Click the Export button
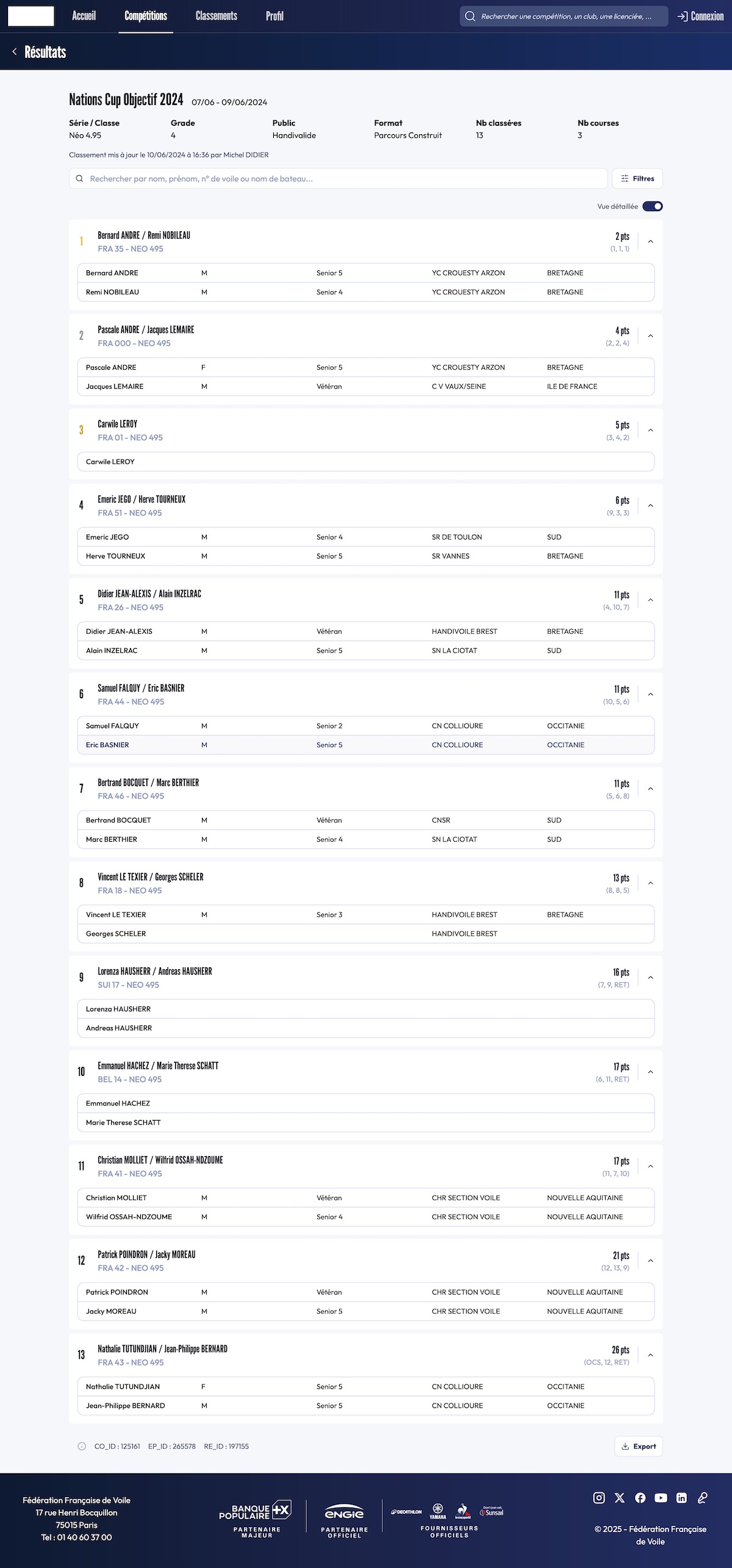The width and height of the screenshot is (732, 1568). (638, 1446)
